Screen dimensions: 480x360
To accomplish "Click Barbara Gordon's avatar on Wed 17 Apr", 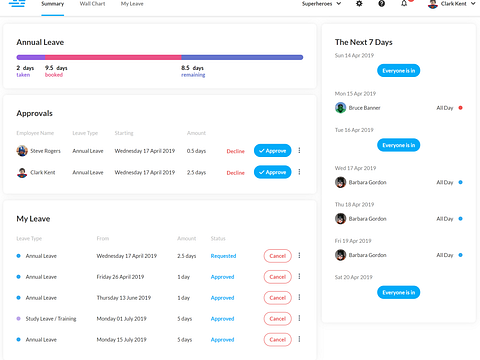I will (x=340, y=182).
